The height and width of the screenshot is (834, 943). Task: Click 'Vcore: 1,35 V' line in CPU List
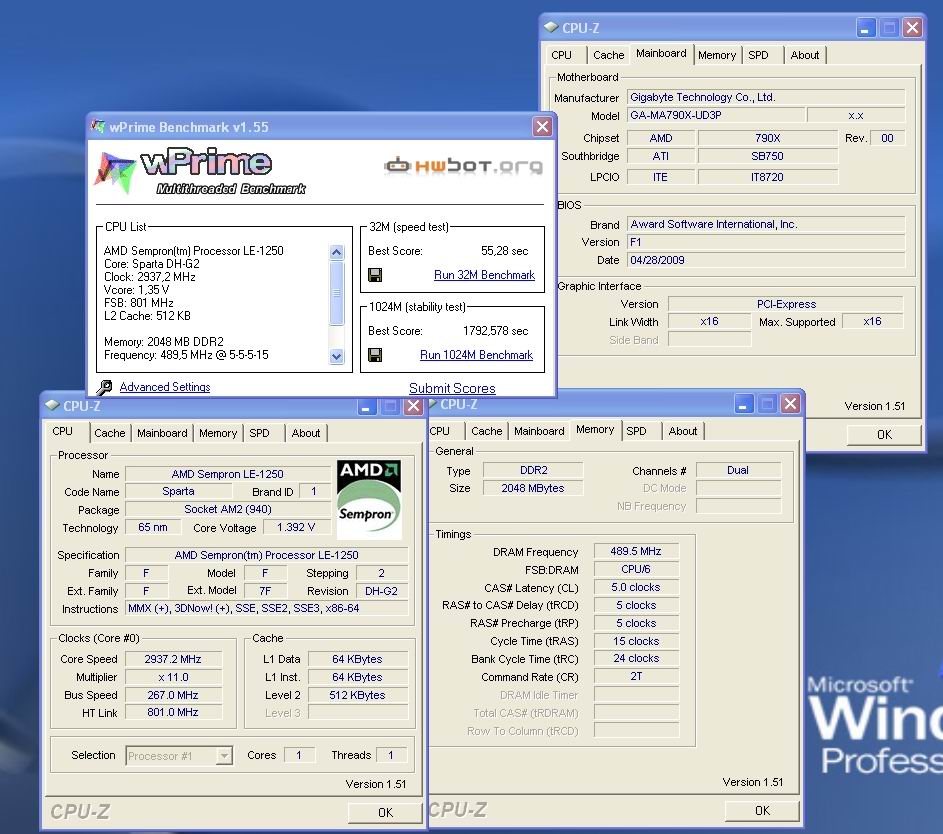coord(137,290)
